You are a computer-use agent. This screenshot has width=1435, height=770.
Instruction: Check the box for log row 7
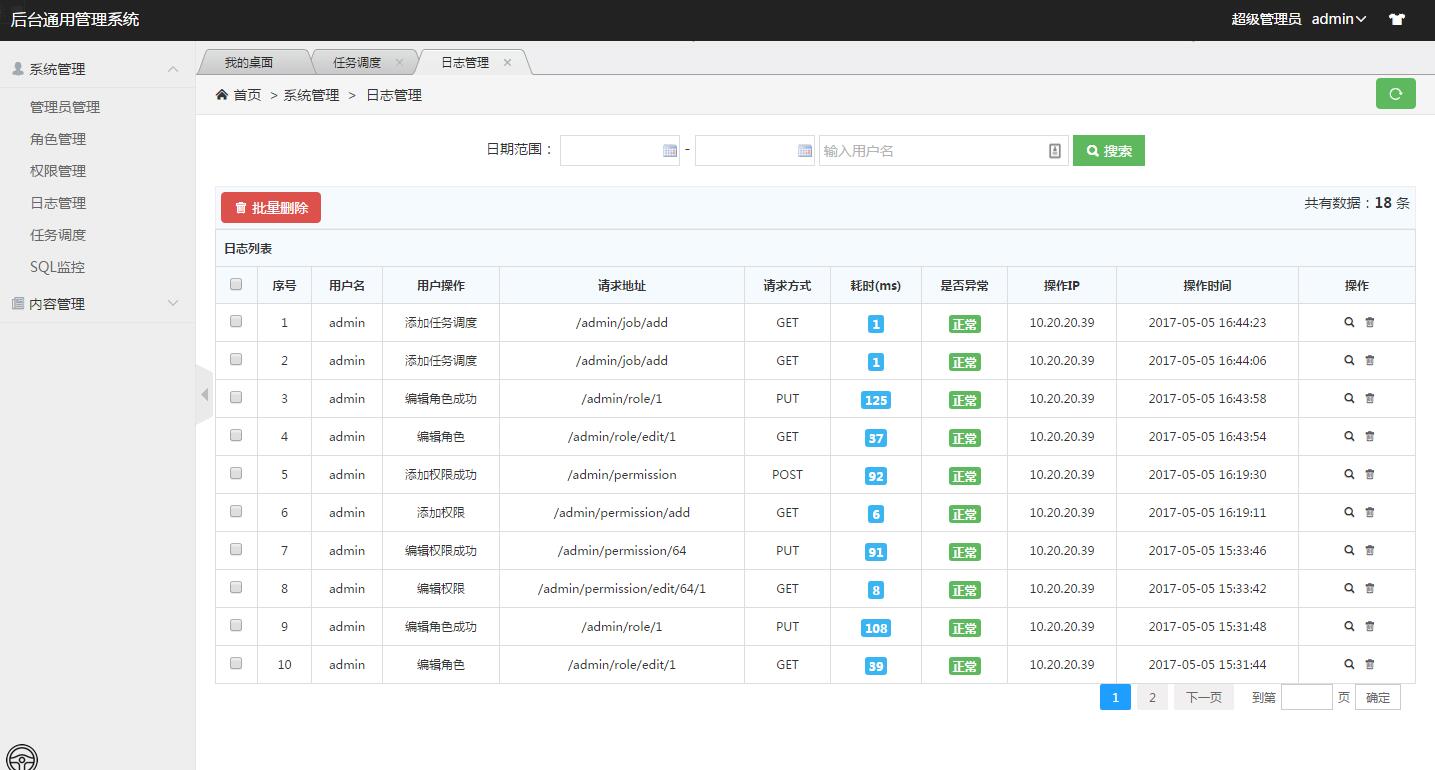(x=236, y=549)
